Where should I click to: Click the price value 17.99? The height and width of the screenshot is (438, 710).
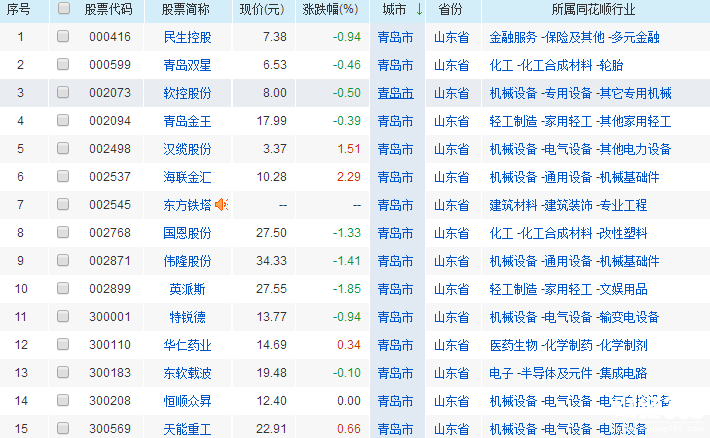[x=271, y=121]
